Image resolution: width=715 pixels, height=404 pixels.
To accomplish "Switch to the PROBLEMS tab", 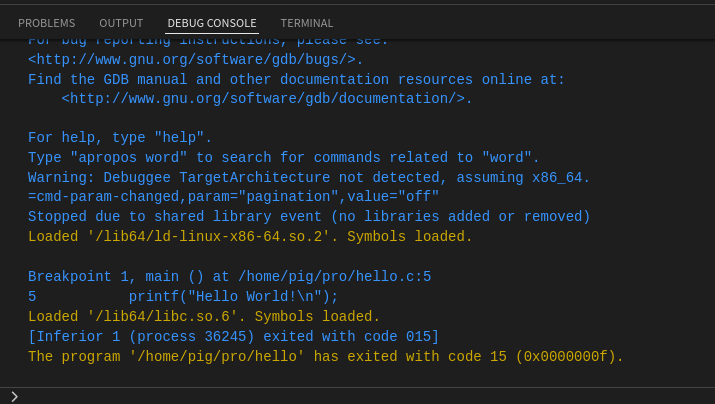I will [47, 23].
